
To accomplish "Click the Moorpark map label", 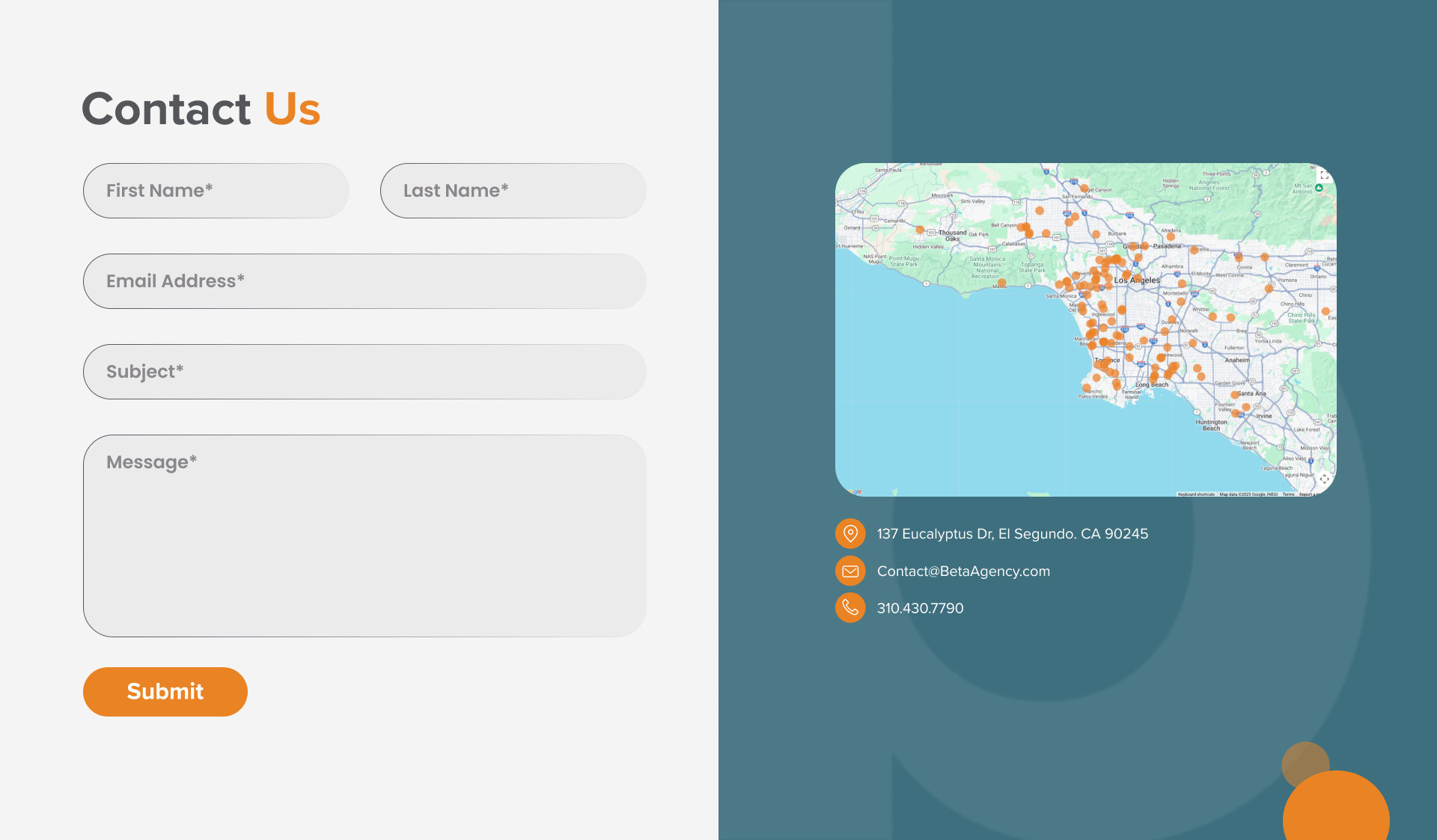I will pos(942,195).
